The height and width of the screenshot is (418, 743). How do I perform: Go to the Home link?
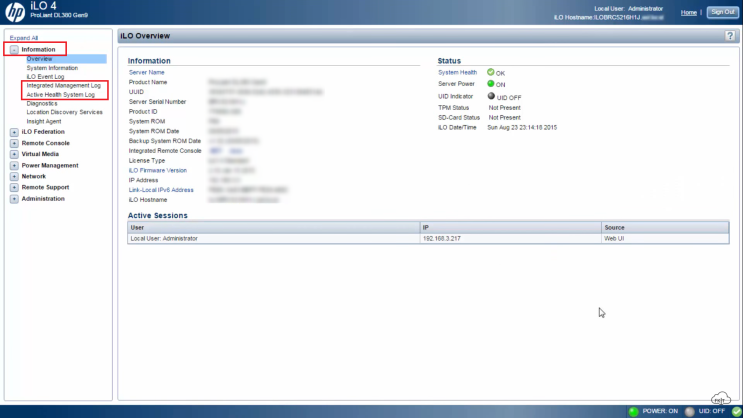pyautogui.click(x=688, y=12)
